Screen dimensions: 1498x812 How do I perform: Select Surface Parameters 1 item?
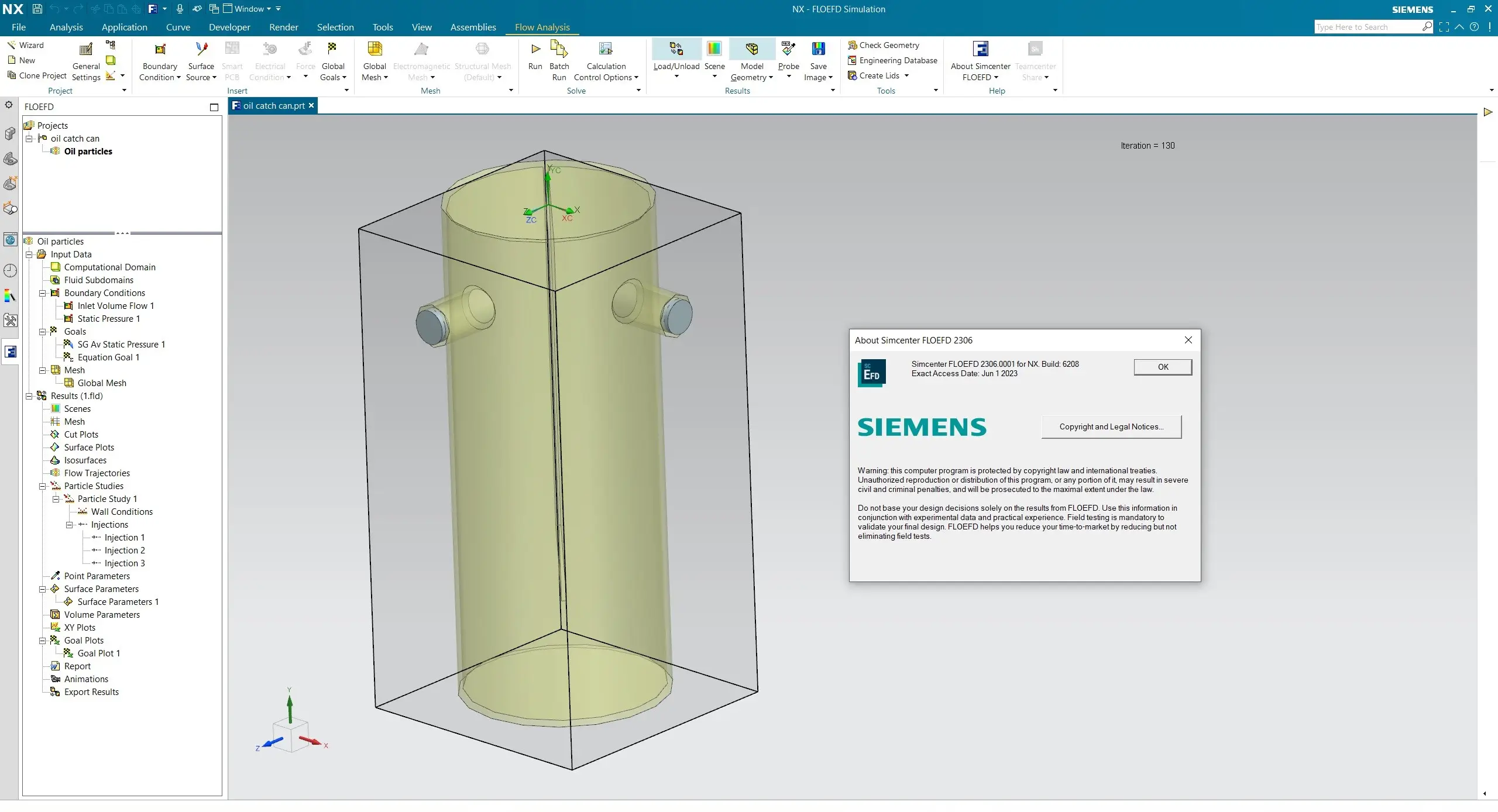(x=118, y=602)
